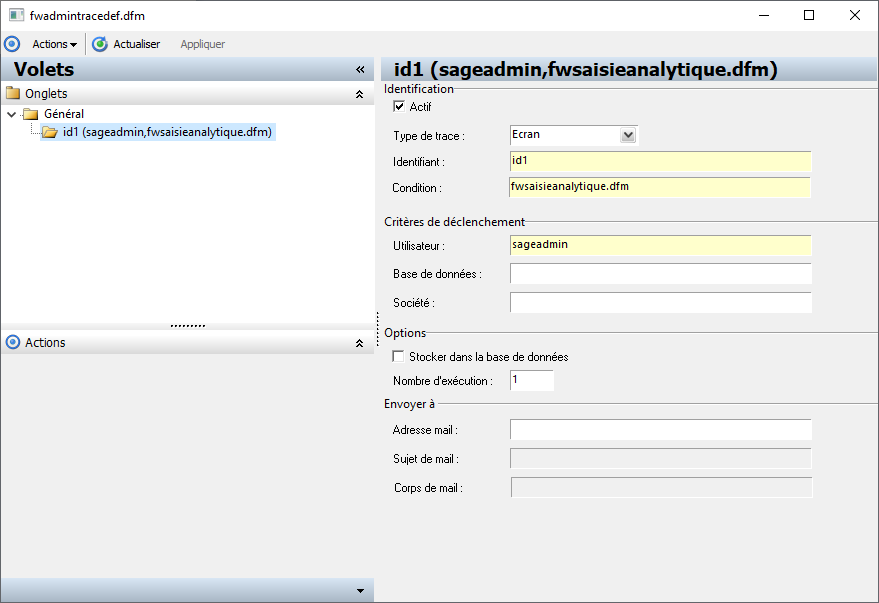The width and height of the screenshot is (879, 603).
Task: Open the Actions toolbar menu
Action: [54, 44]
